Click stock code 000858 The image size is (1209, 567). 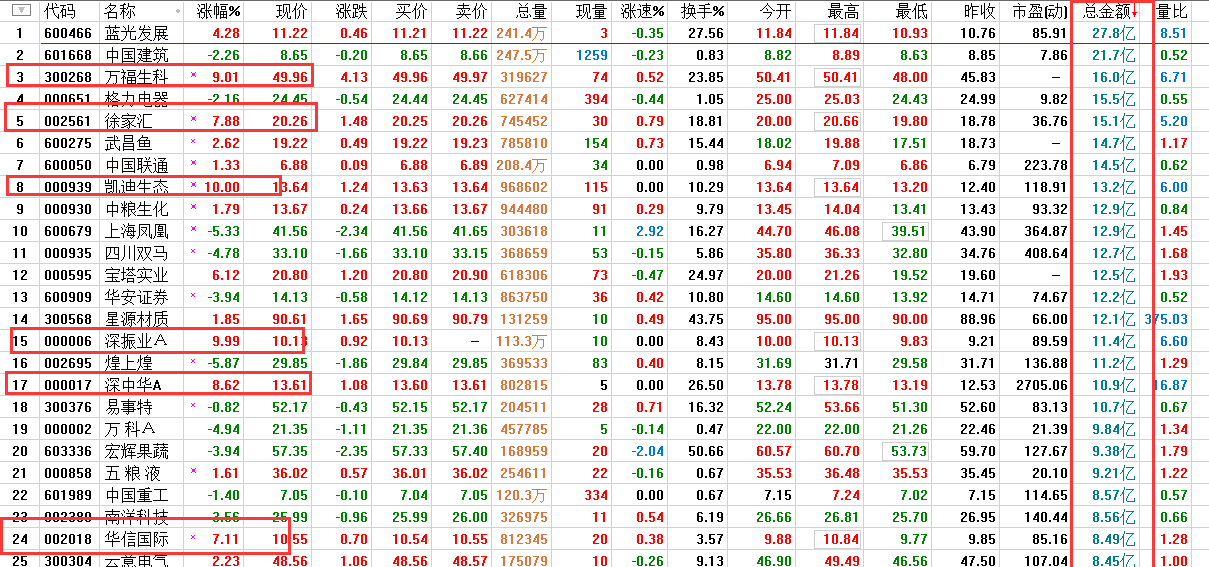tap(67, 473)
